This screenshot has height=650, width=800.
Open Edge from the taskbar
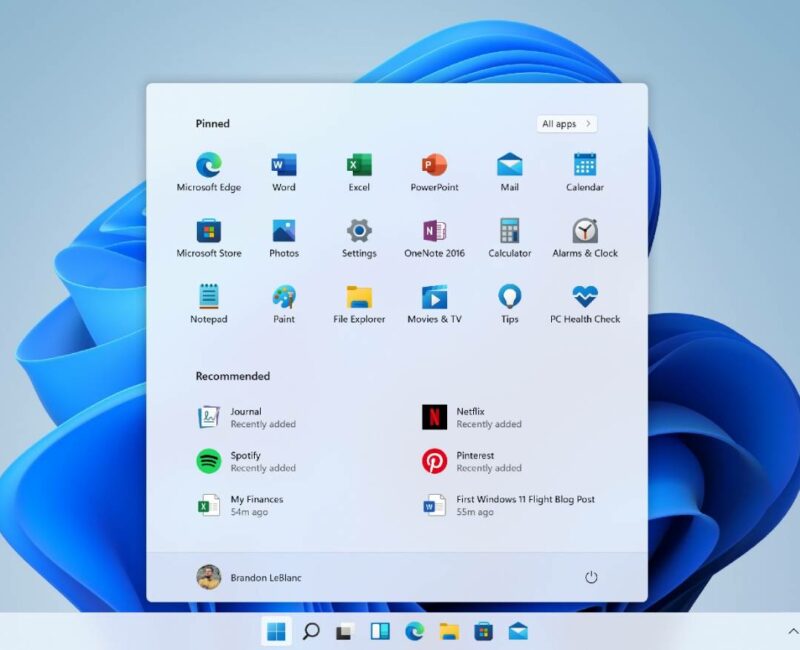tap(414, 632)
